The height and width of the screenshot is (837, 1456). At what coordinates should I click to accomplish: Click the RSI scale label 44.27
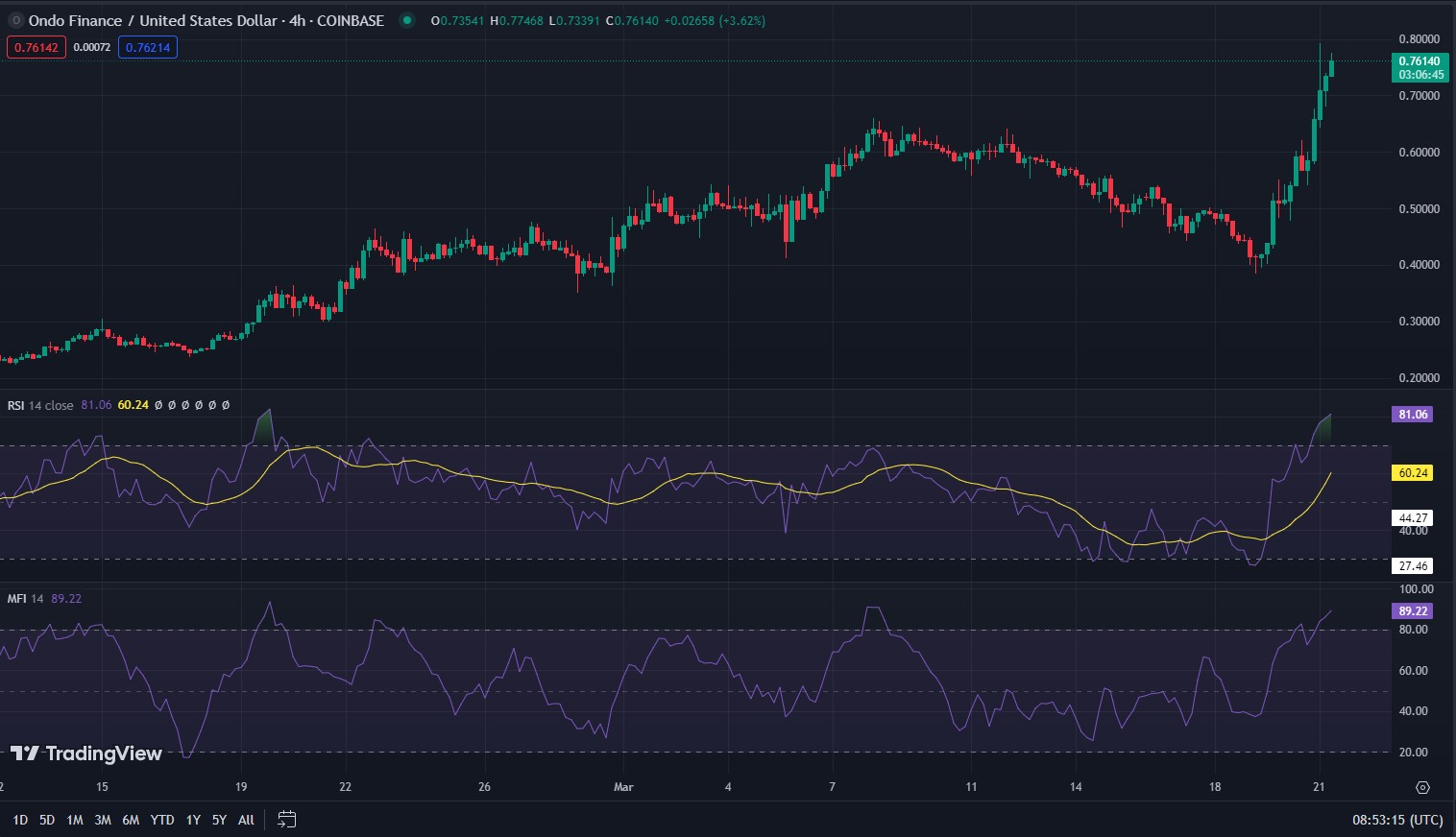(x=1413, y=517)
